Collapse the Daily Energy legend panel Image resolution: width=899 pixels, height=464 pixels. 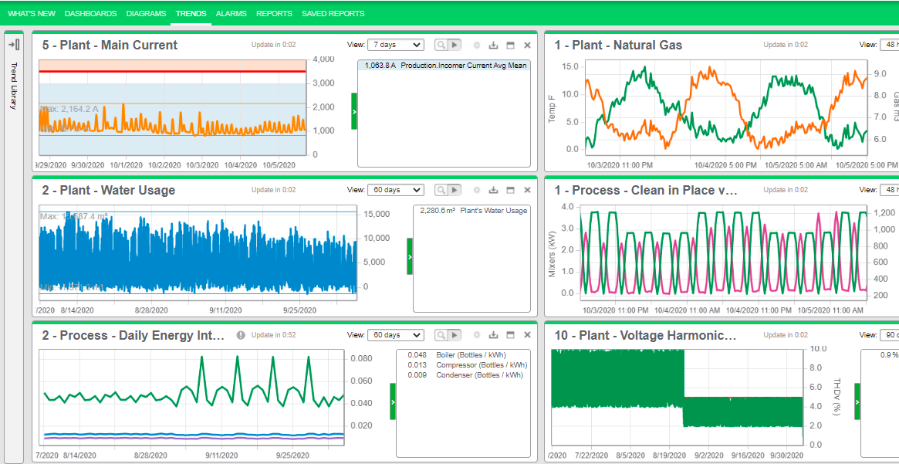pos(393,401)
